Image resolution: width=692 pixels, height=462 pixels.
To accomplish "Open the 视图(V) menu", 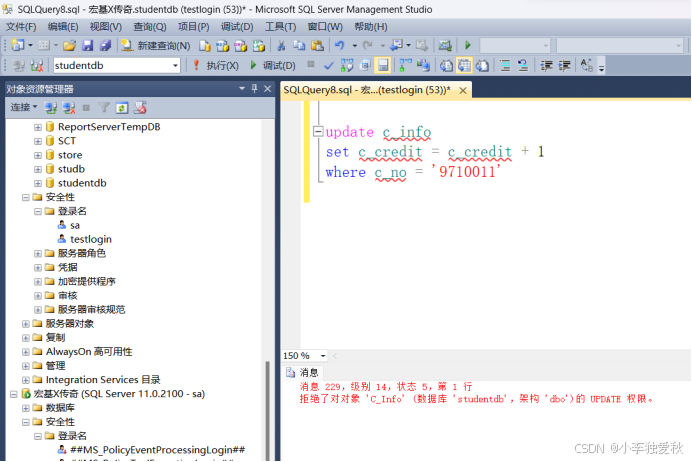I will (x=106, y=27).
